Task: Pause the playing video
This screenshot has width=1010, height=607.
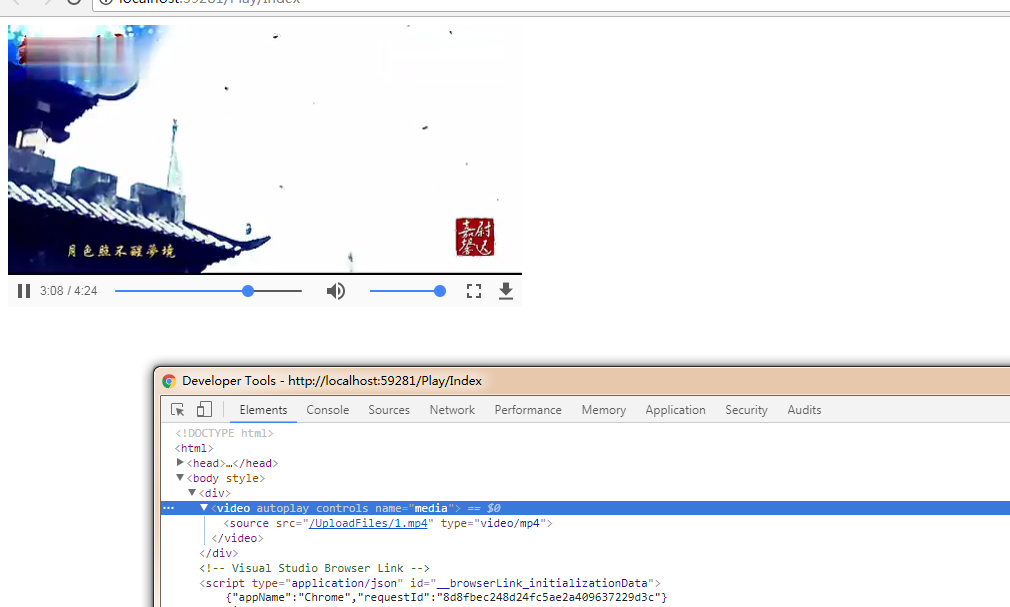Action: [x=24, y=291]
